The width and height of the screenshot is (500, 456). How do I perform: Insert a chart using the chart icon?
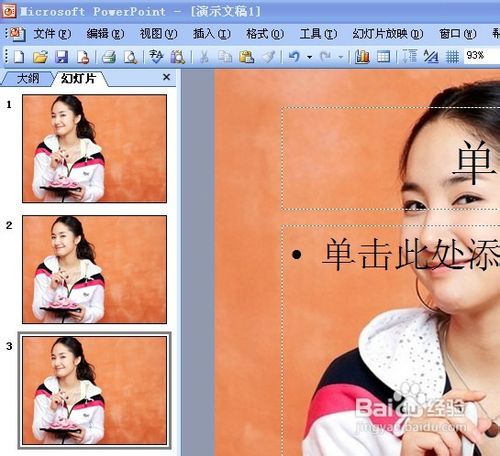pyautogui.click(x=362, y=56)
